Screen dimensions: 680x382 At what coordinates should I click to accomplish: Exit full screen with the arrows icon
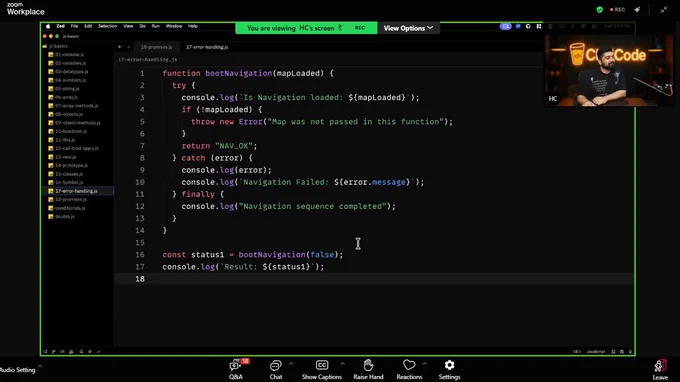click(x=664, y=10)
